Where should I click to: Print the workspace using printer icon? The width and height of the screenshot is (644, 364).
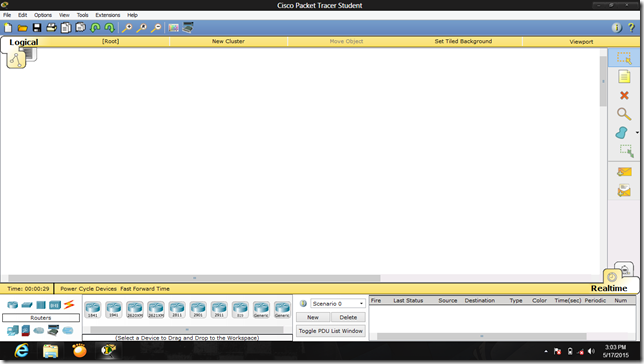[51, 28]
